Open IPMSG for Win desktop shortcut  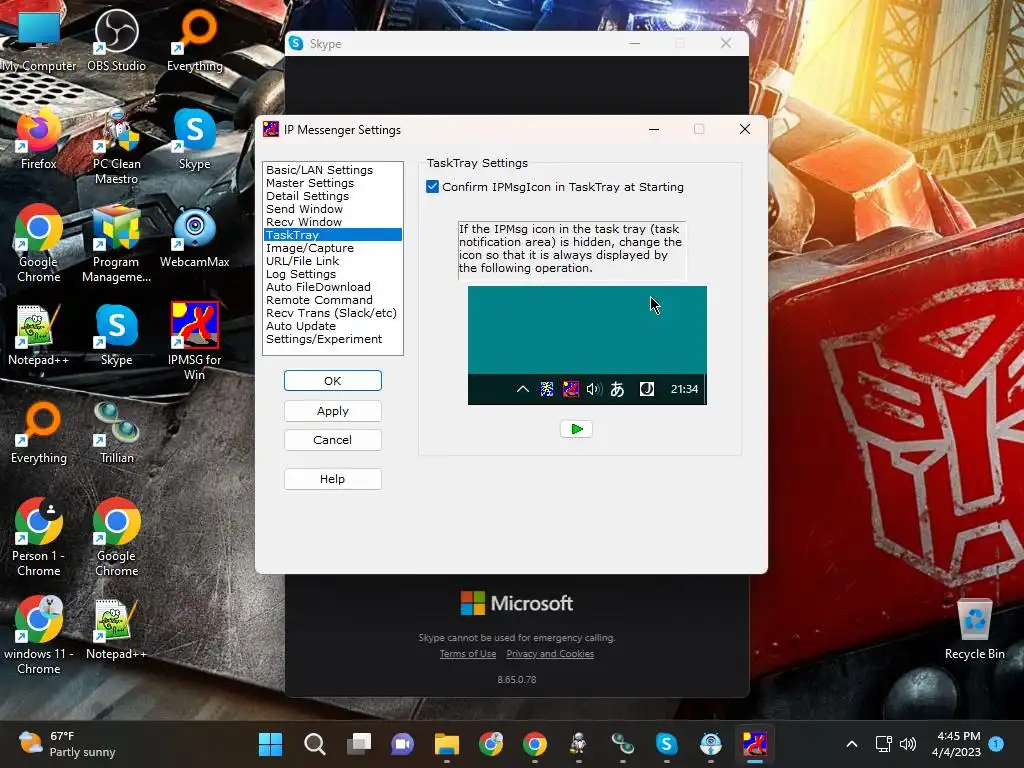point(195,342)
